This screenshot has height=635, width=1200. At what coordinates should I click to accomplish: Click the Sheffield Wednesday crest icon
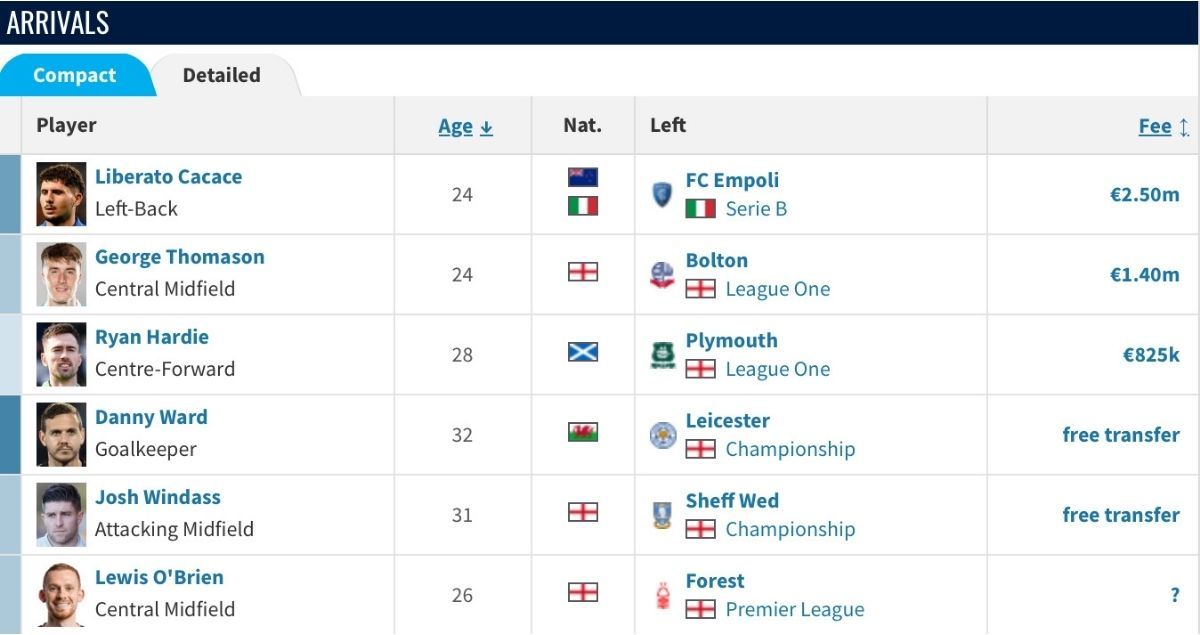pyautogui.click(x=662, y=515)
